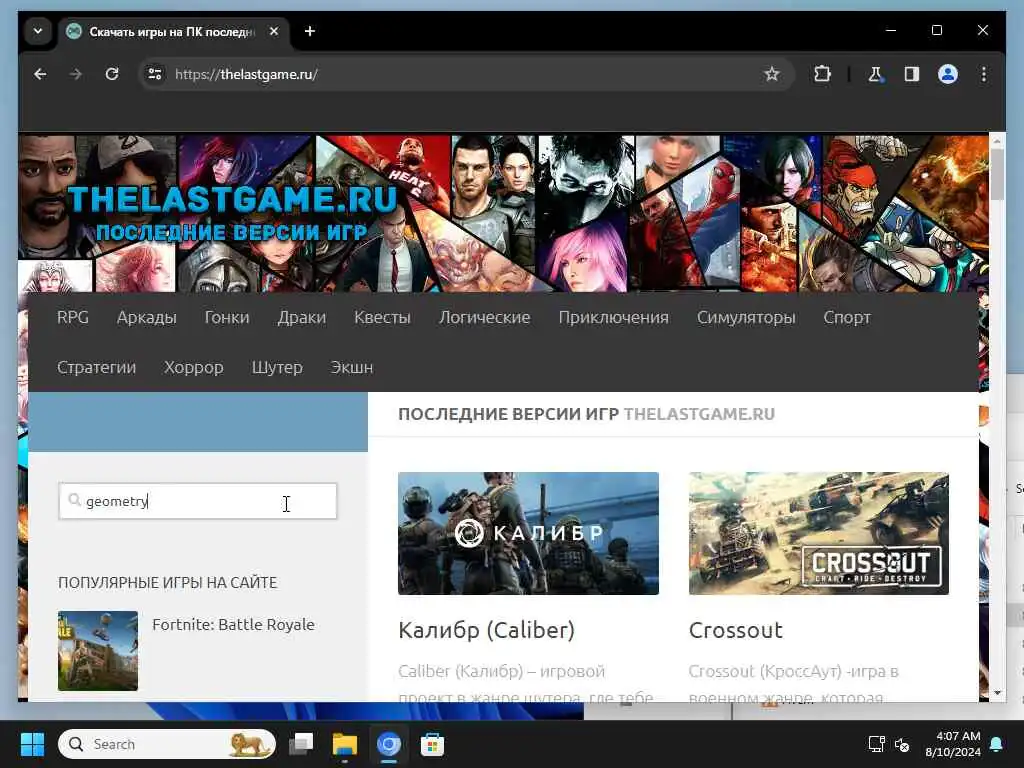This screenshot has height=768, width=1024.
Task: Open Chrome Labs flask icon
Action: click(875, 74)
